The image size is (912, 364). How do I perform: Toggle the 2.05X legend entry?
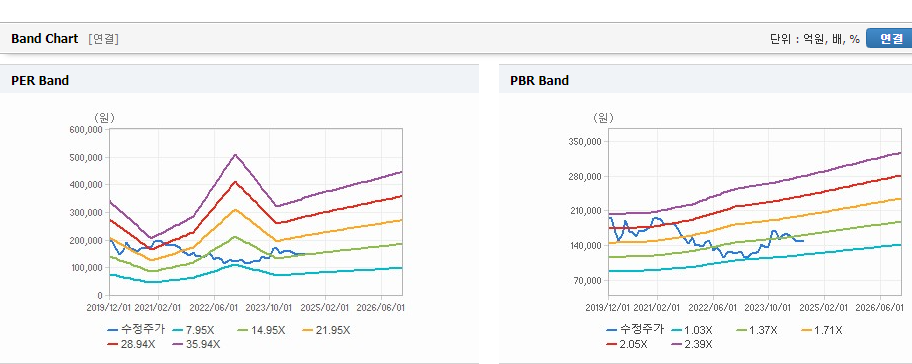tap(627, 344)
